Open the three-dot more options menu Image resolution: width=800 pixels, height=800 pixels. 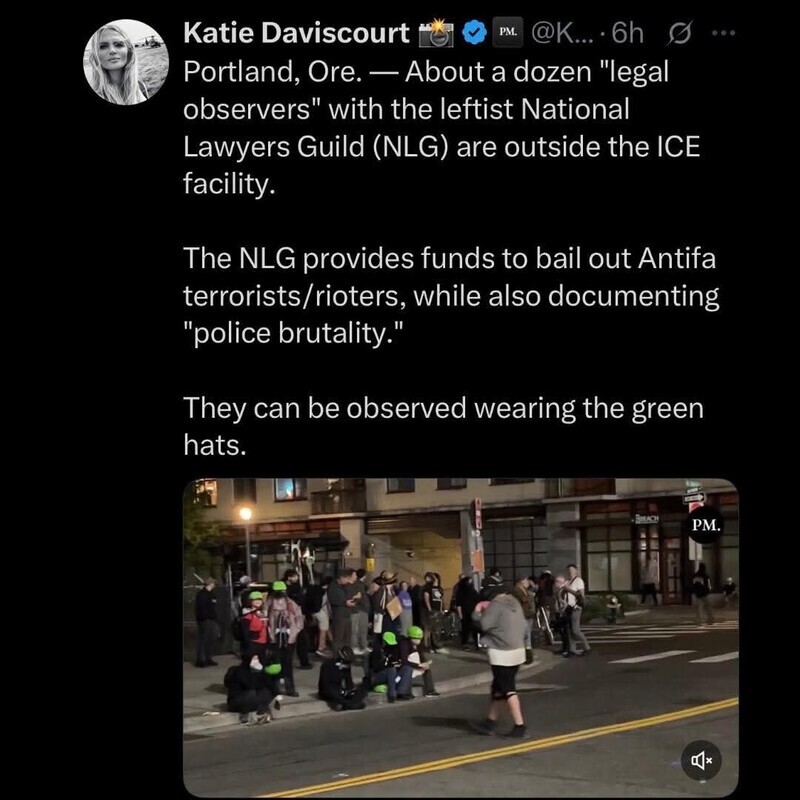(x=724, y=33)
